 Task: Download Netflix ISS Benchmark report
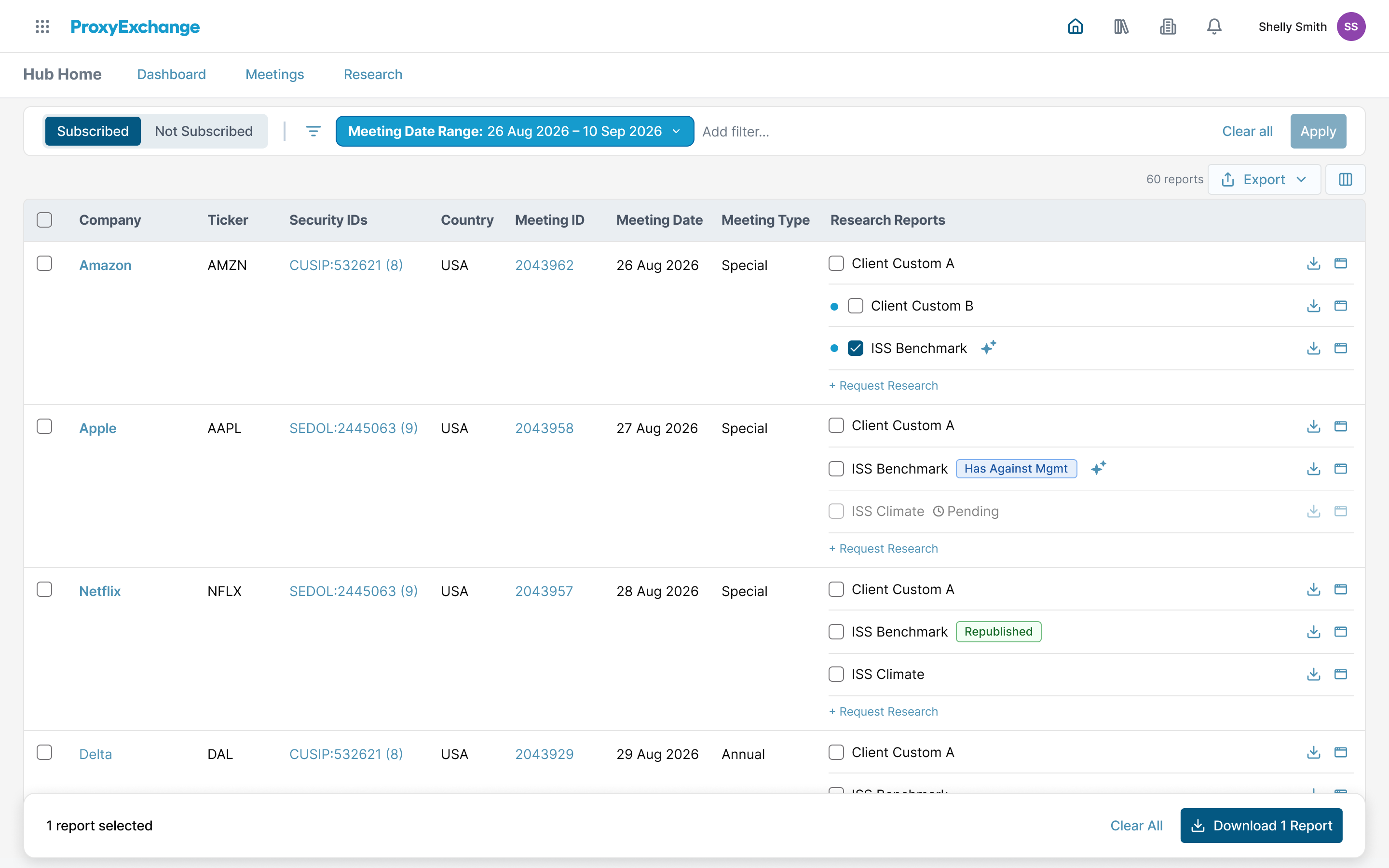click(1313, 632)
